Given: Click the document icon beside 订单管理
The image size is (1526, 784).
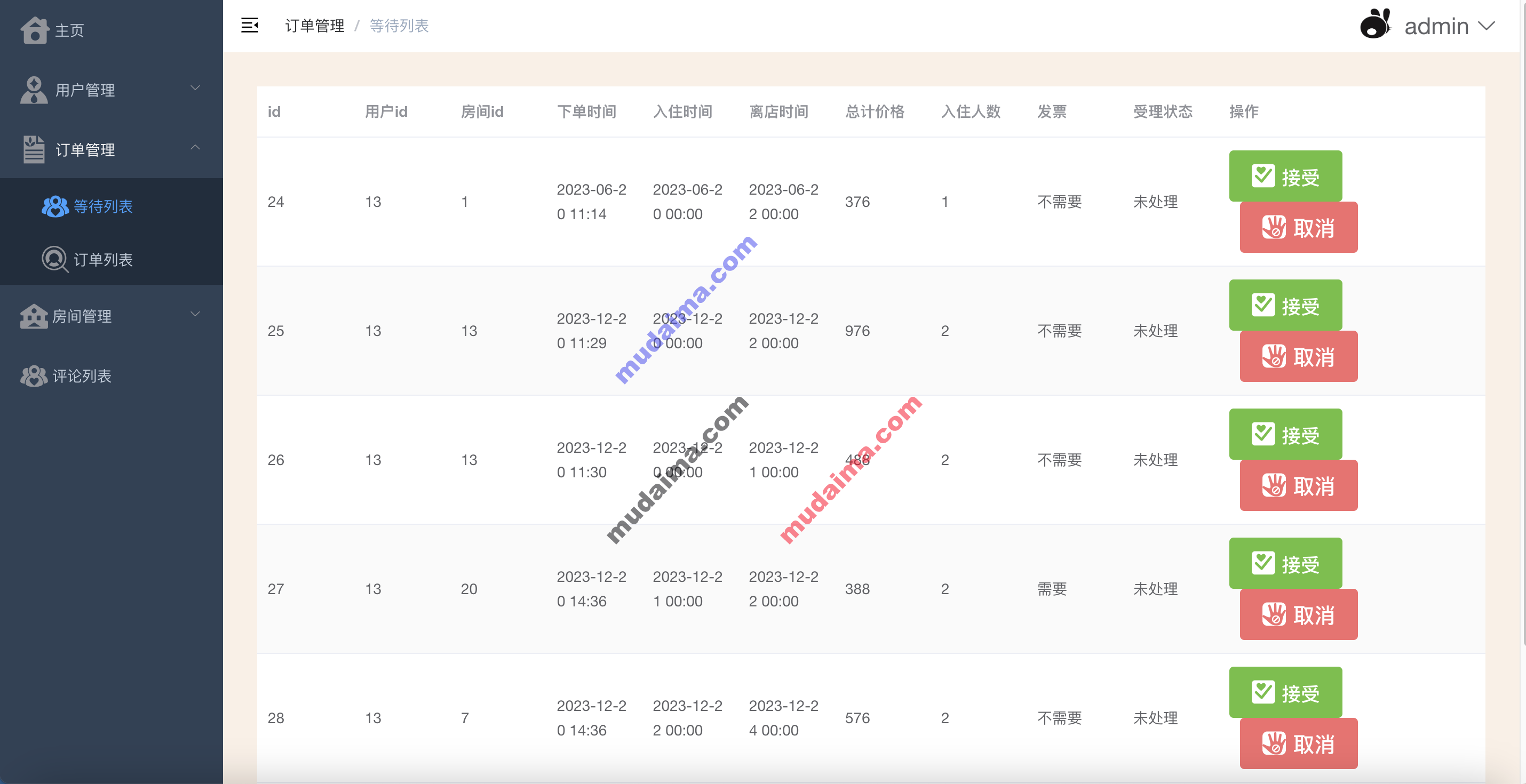Looking at the screenshot, I should (x=34, y=149).
